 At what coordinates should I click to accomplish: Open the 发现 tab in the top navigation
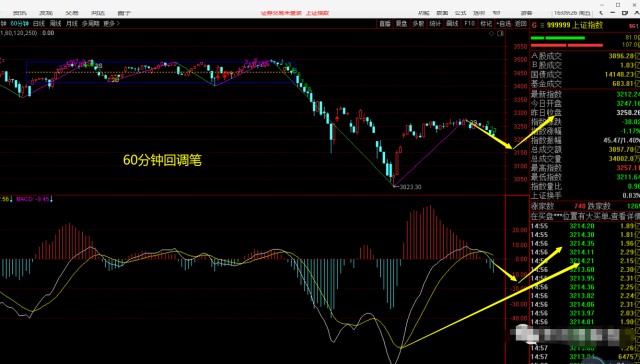coord(46,13)
